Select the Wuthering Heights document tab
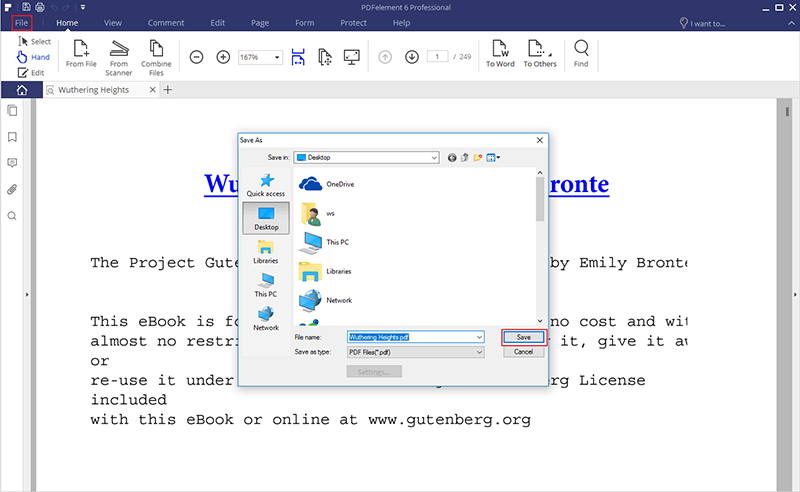This screenshot has height=492, width=800. click(93, 90)
